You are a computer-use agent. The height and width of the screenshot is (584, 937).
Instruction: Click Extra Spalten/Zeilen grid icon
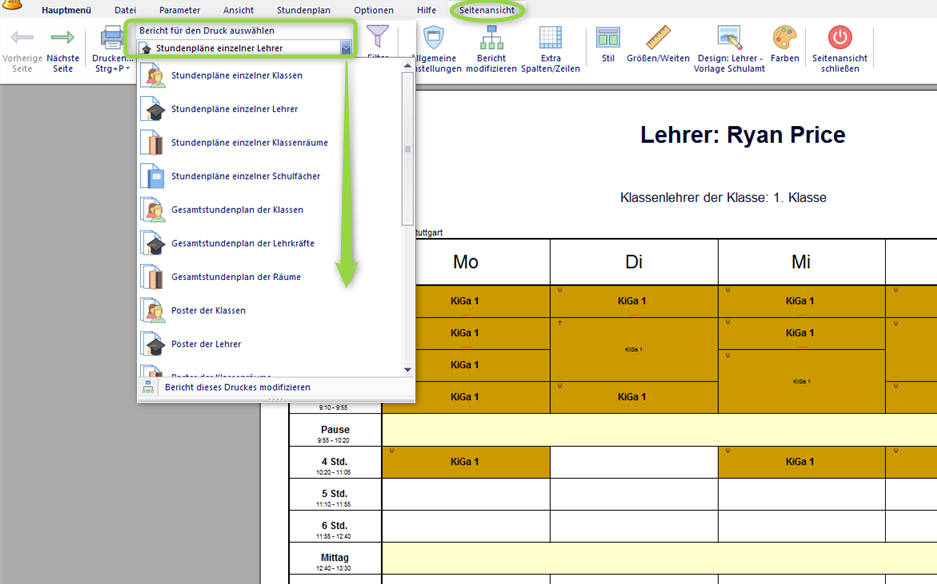tap(551, 38)
